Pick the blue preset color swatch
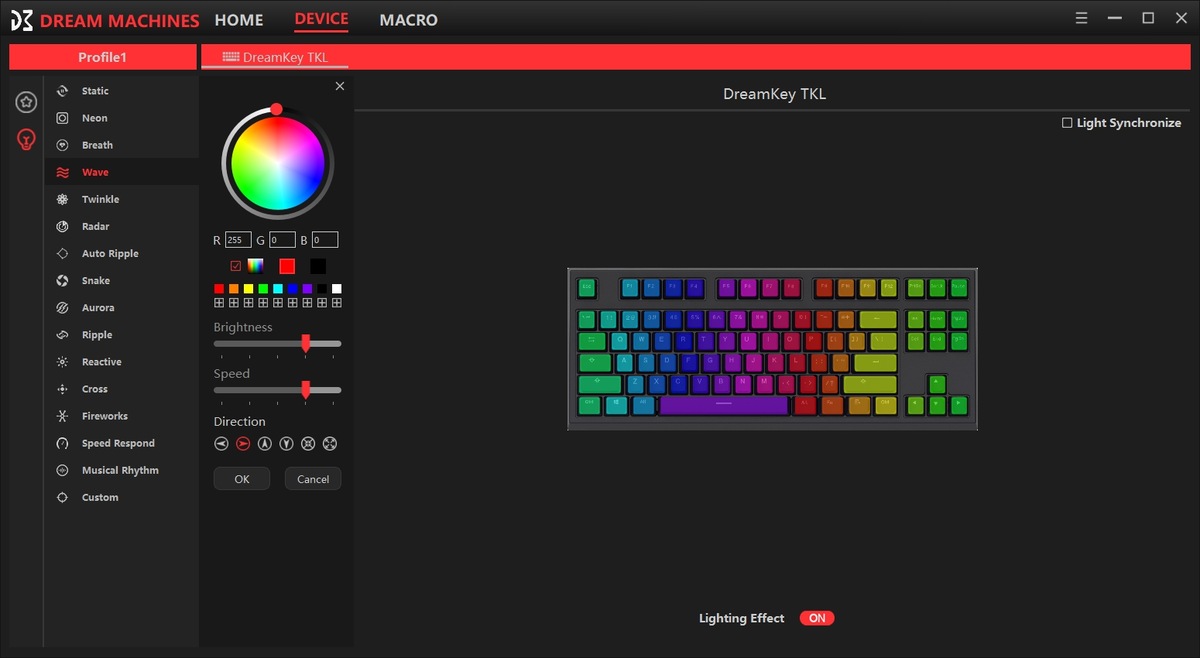 (x=292, y=288)
